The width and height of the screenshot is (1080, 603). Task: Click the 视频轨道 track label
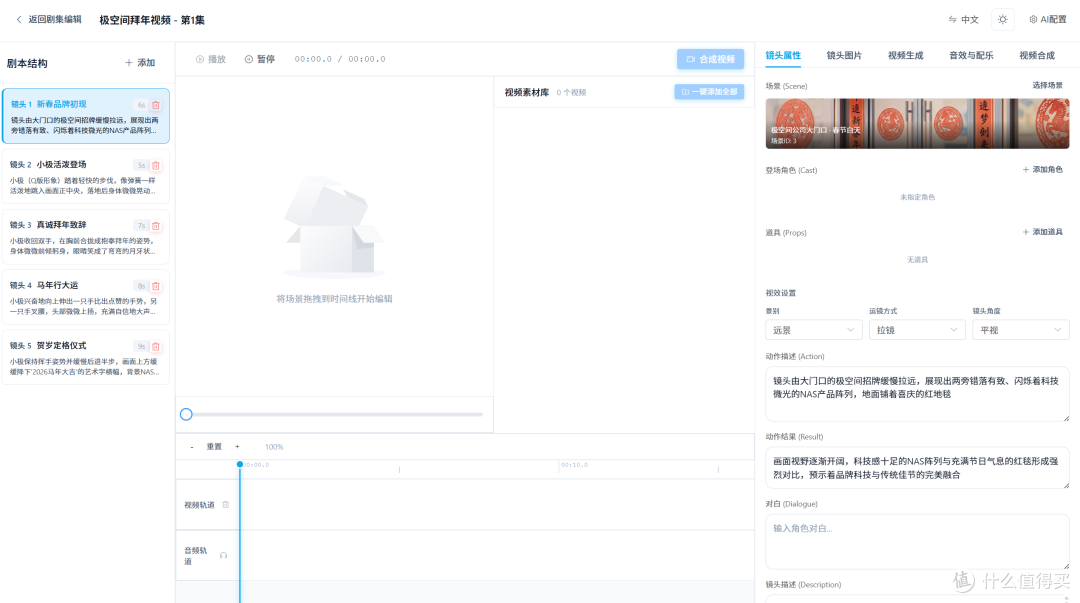(x=199, y=505)
